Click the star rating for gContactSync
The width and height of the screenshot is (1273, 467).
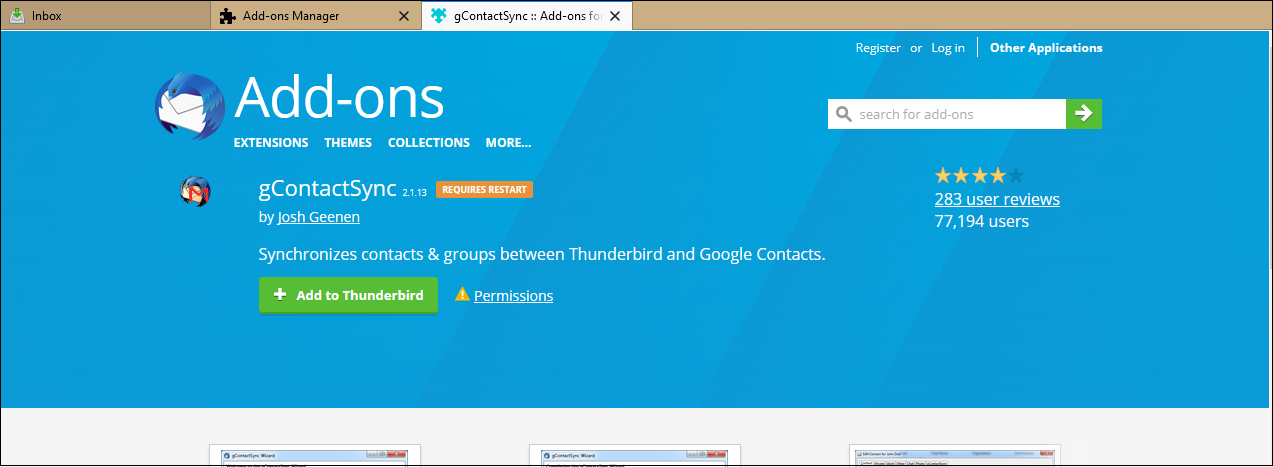[x=979, y=176]
